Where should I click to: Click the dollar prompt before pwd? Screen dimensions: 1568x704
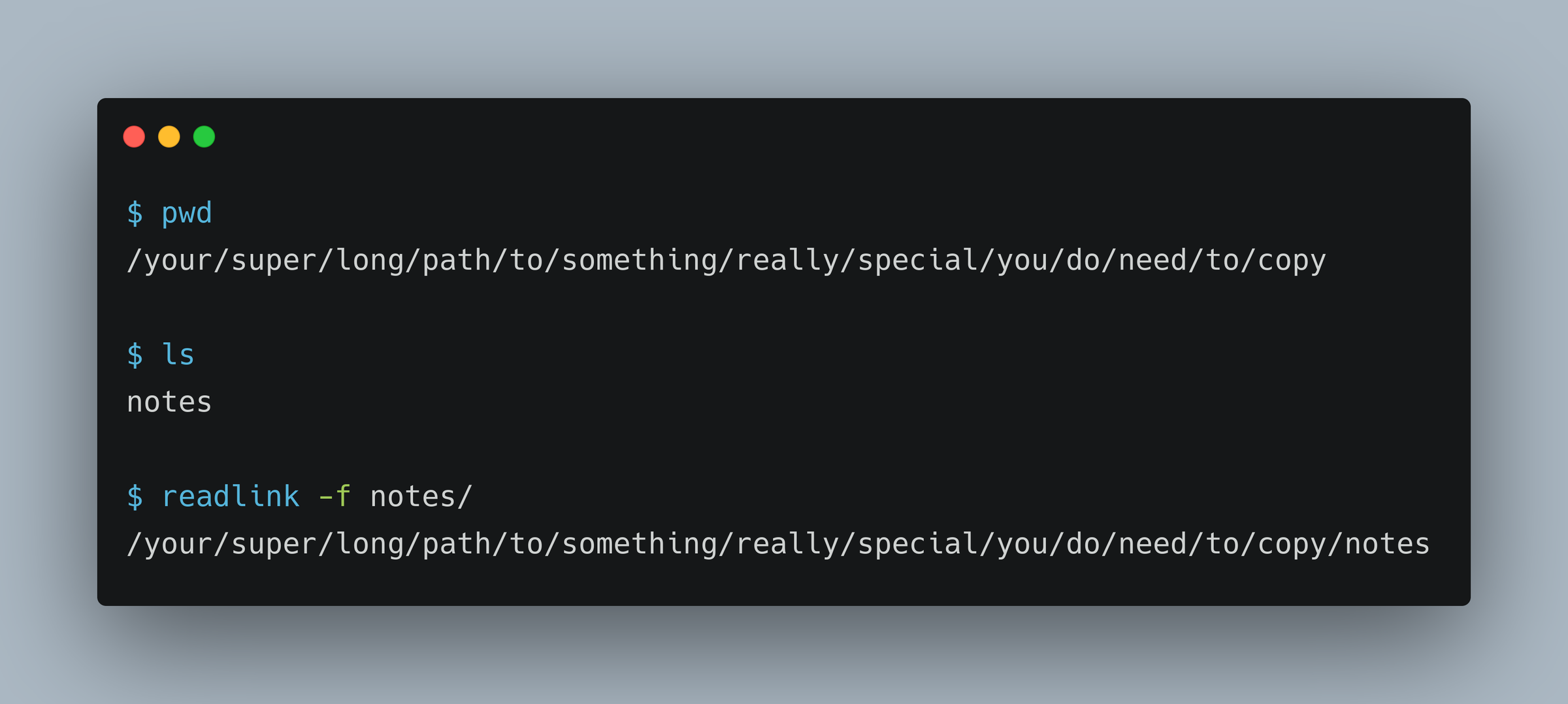tap(135, 214)
